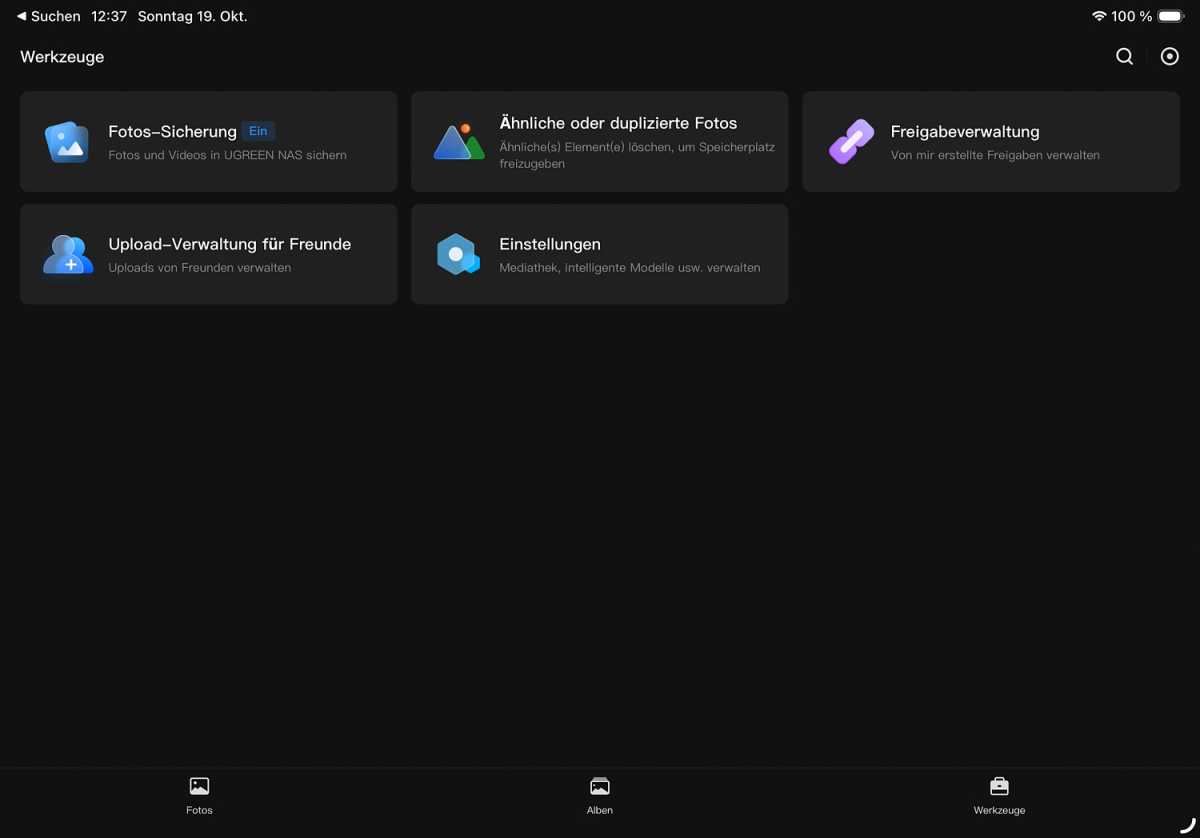Click the Werkzeuge toolbox icon

point(999,787)
